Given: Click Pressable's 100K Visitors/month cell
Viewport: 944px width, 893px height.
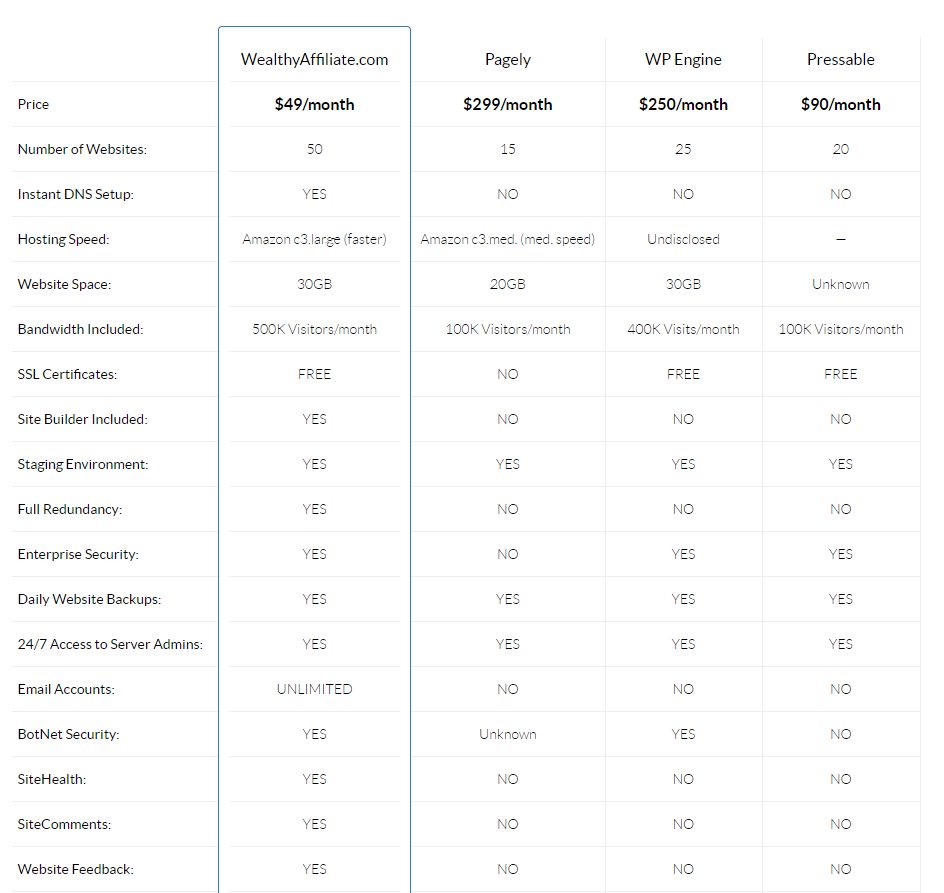Looking at the screenshot, I should [840, 329].
